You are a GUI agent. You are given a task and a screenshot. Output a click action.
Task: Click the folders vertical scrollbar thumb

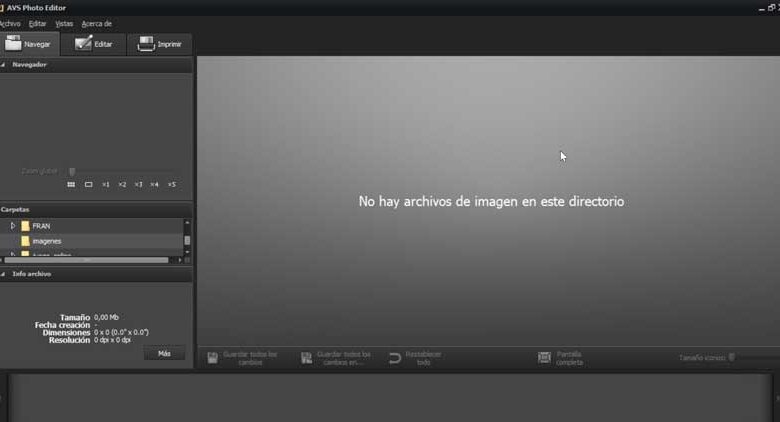click(x=187, y=240)
